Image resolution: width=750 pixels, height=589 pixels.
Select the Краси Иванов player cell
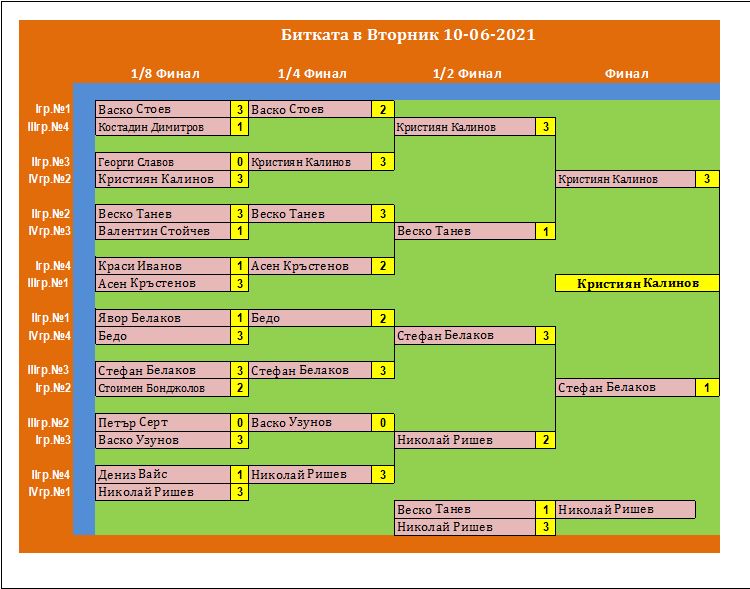tap(163, 266)
